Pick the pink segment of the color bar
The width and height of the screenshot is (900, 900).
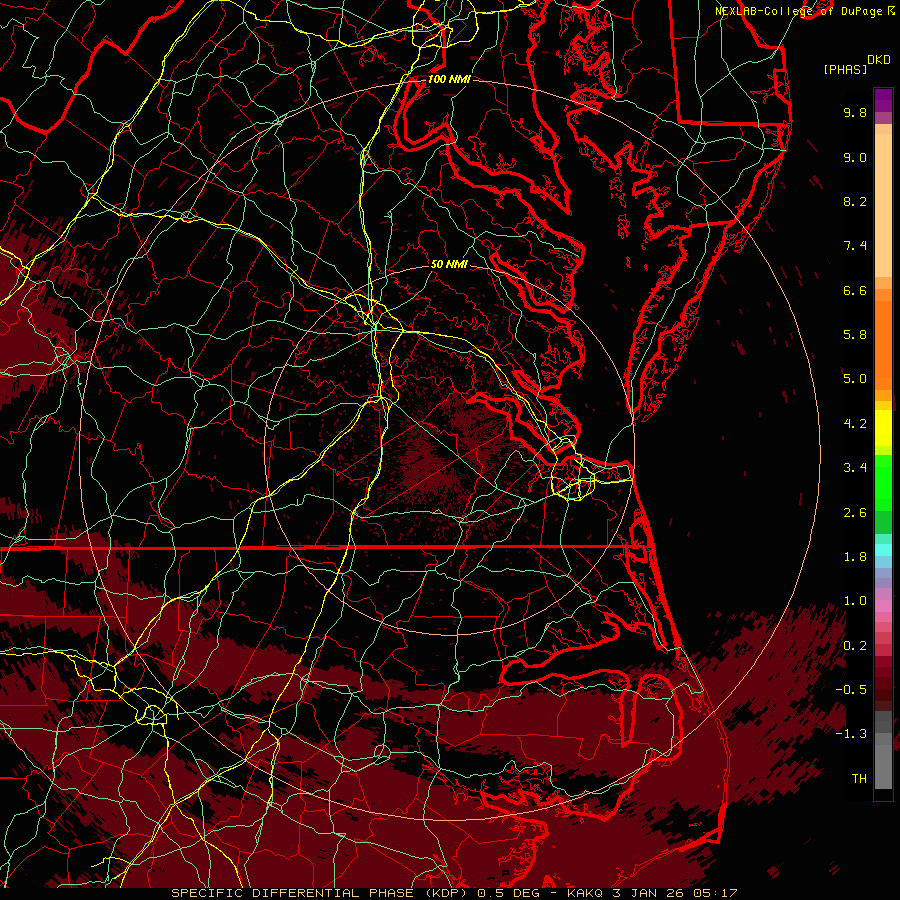(x=883, y=606)
